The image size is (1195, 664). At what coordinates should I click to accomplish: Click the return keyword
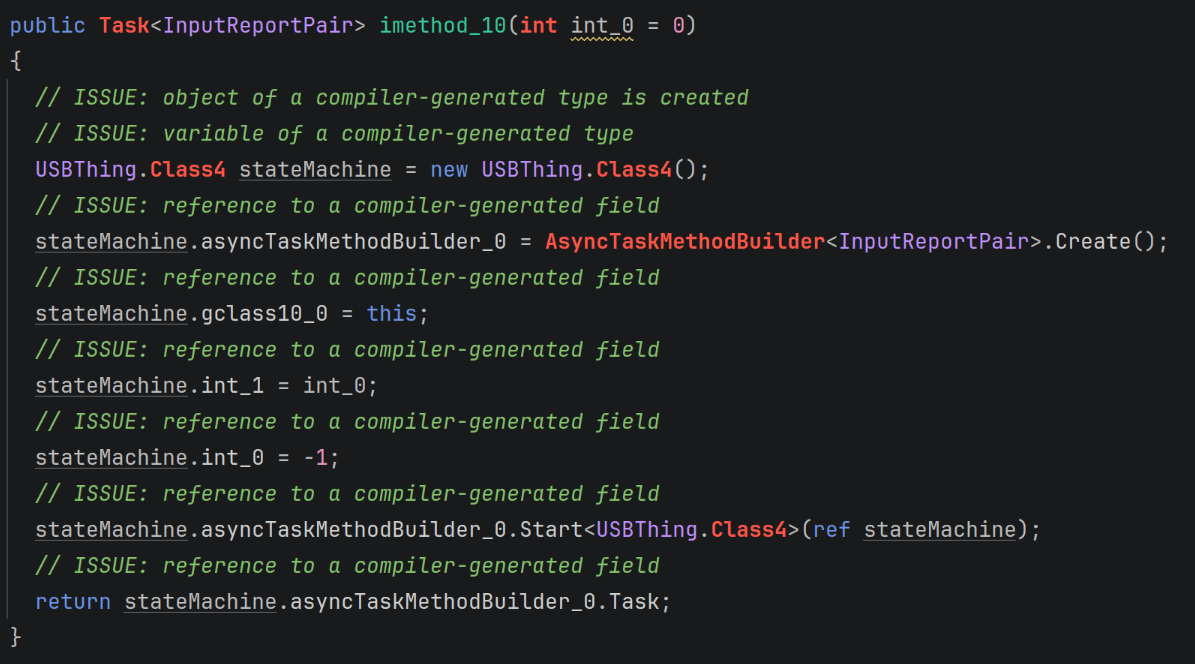click(73, 602)
